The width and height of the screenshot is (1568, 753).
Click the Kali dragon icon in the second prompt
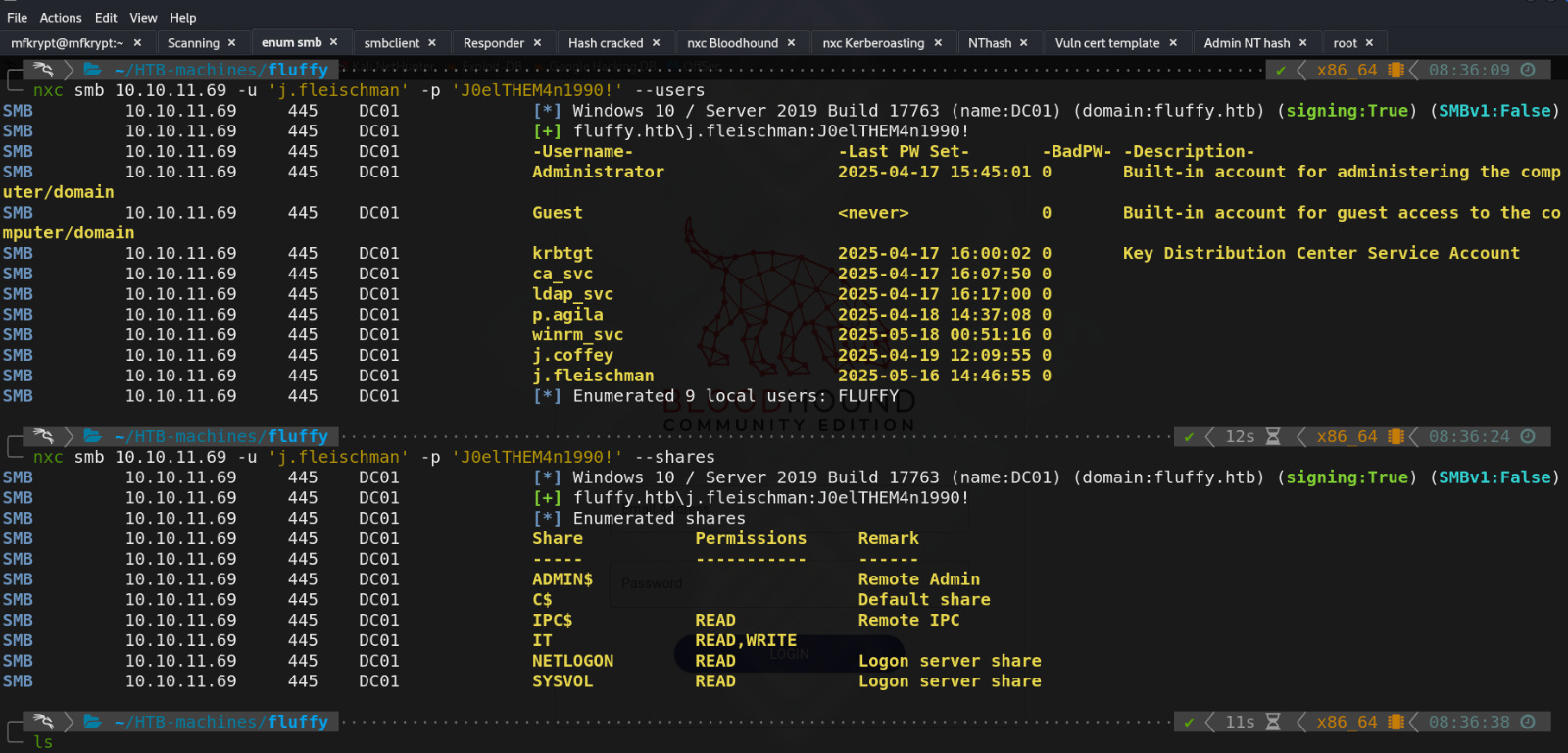pos(43,436)
